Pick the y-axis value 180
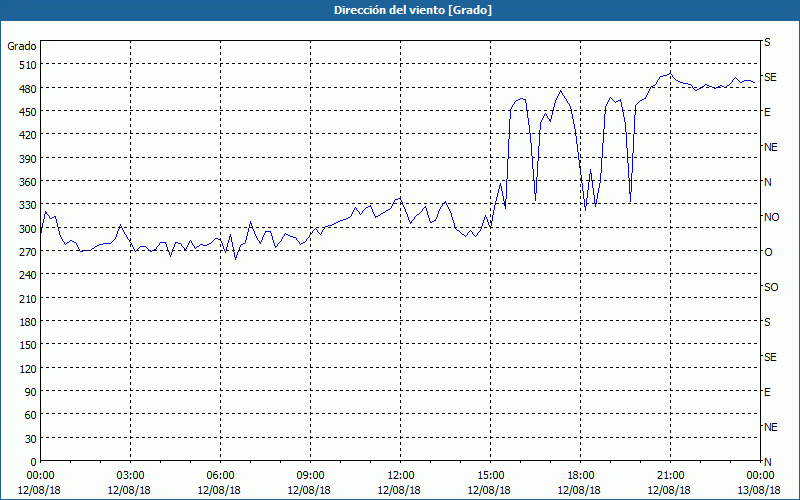Viewport: 800px width, 500px height. [x=29, y=322]
